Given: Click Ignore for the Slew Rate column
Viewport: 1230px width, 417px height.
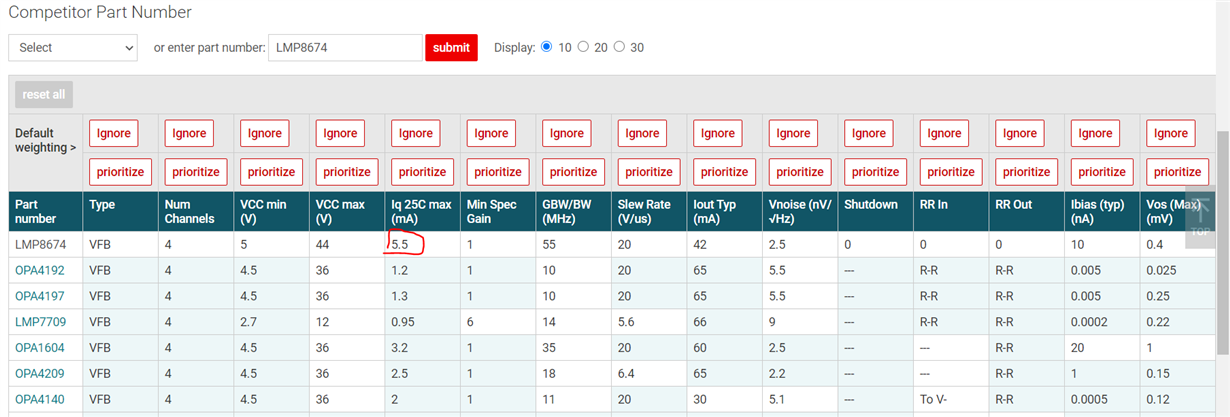Looking at the screenshot, I should [x=642, y=133].
